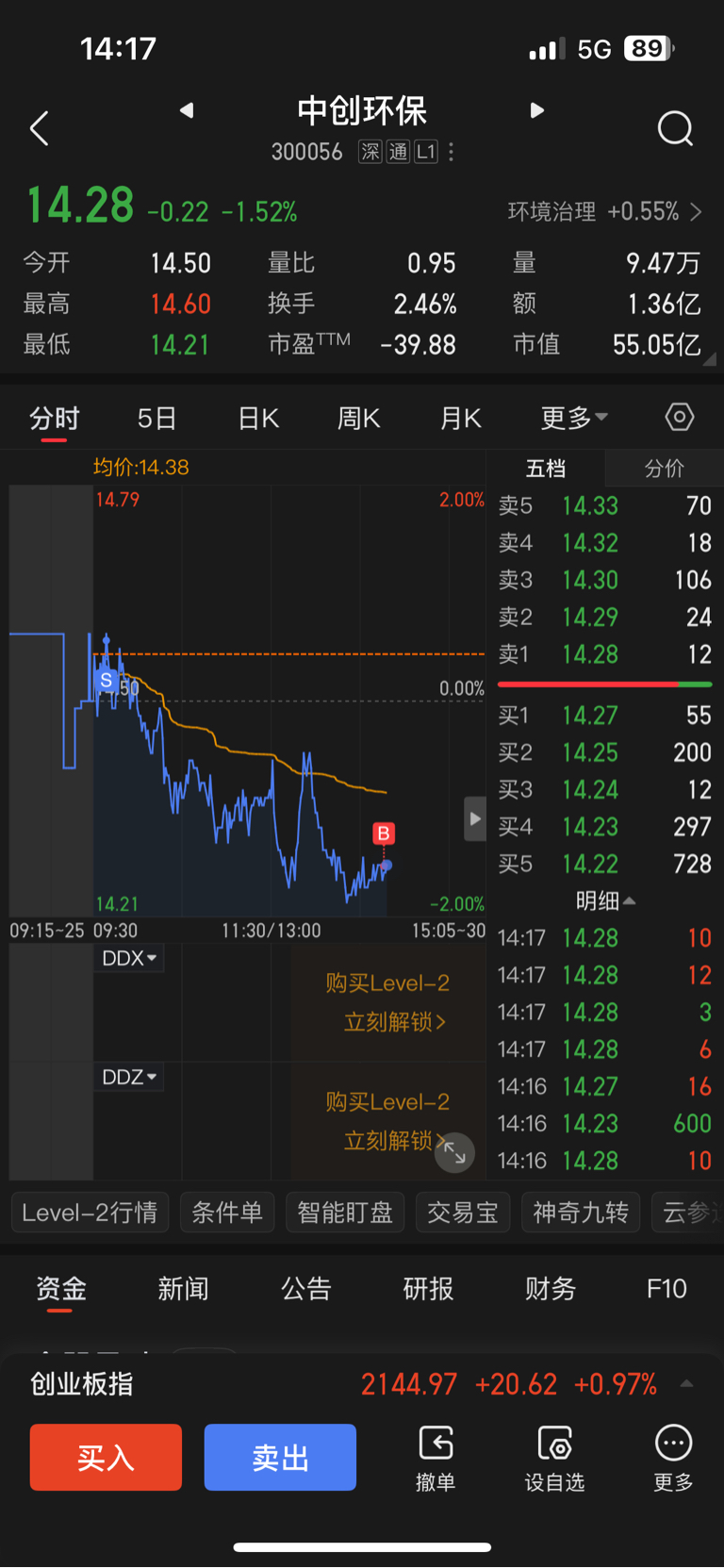Open 环境治理 sector chevron
Image resolution: width=724 pixels, height=1568 pixels.
(x=697, y=212)
